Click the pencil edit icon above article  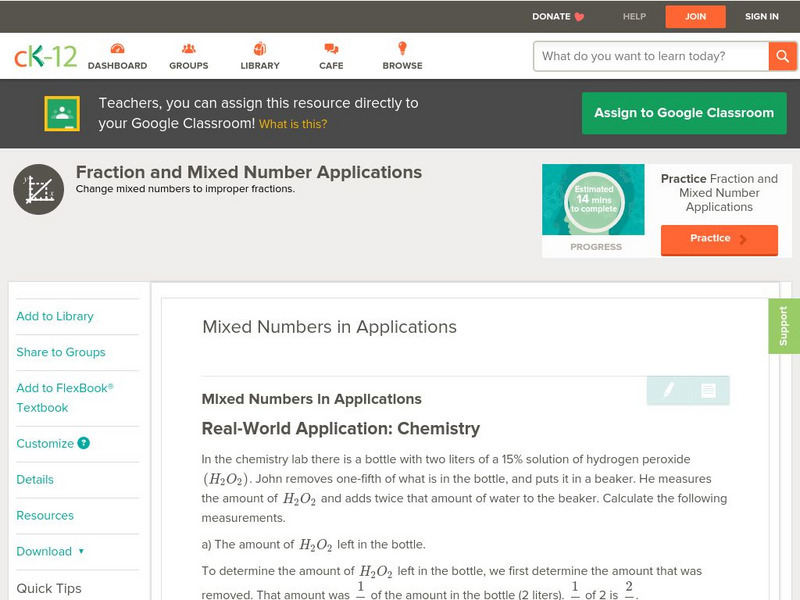click(x=668, y=389)
